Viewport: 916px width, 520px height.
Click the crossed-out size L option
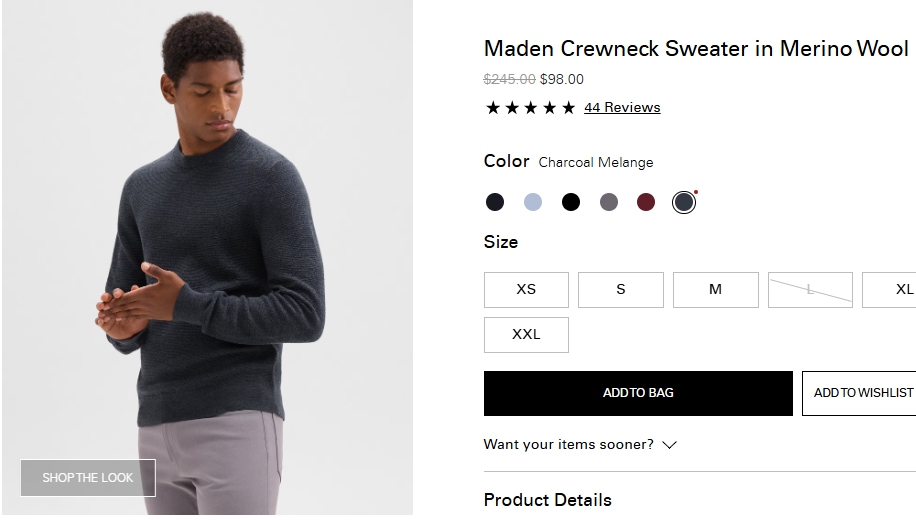(x=810, y=290)
